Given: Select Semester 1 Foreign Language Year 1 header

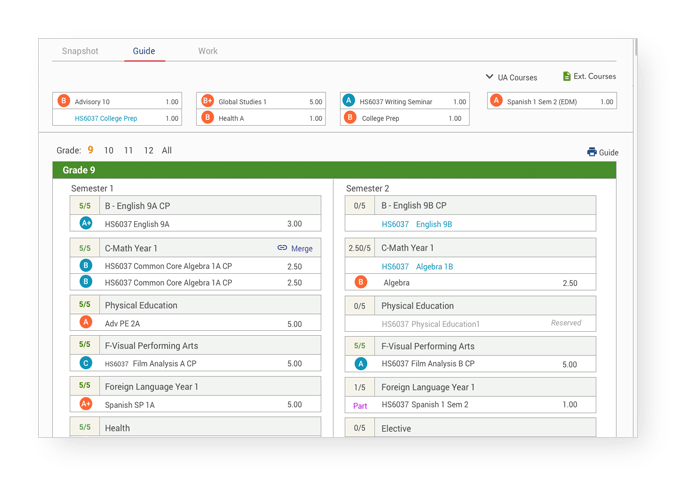Looking at the screenshot, I should (195, 387).
